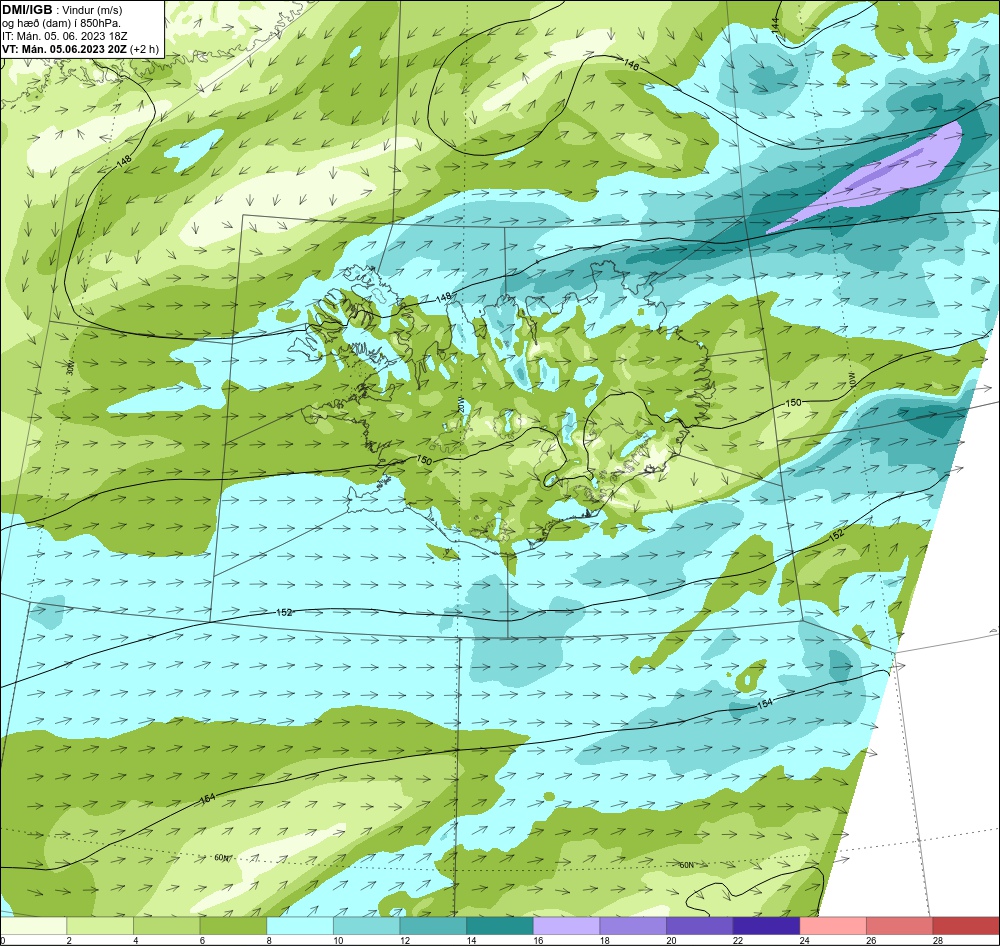Select the legend tick label "8"
1000x946 pixels.
click(269, 940)
